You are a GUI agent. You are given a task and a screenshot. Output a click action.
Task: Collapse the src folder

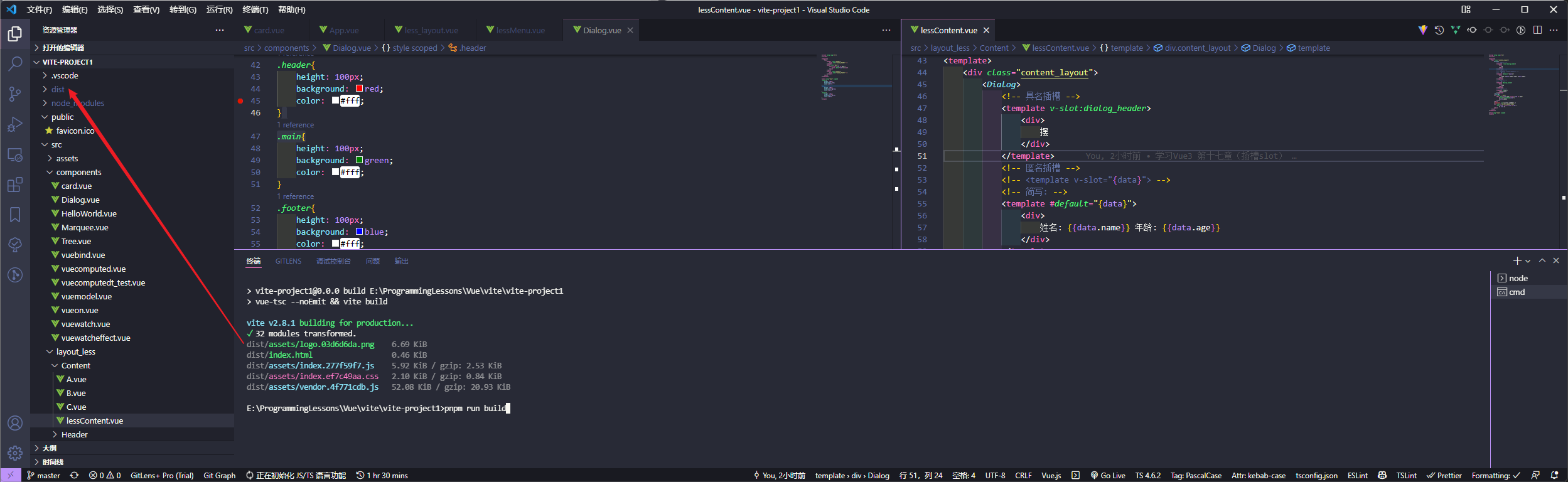tap(56, 144)
